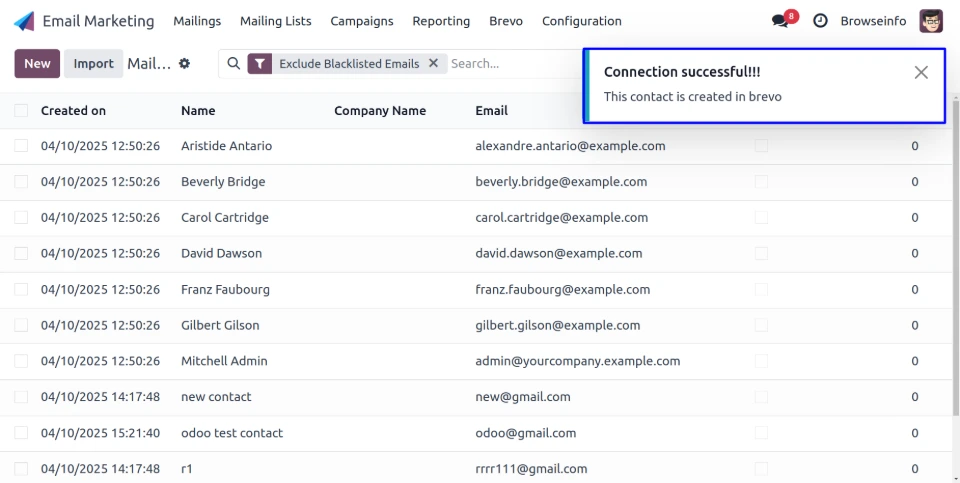Click the Email Marketing app logo icon
The width and height of the screenshot is (960, 483).
point(24,21)
